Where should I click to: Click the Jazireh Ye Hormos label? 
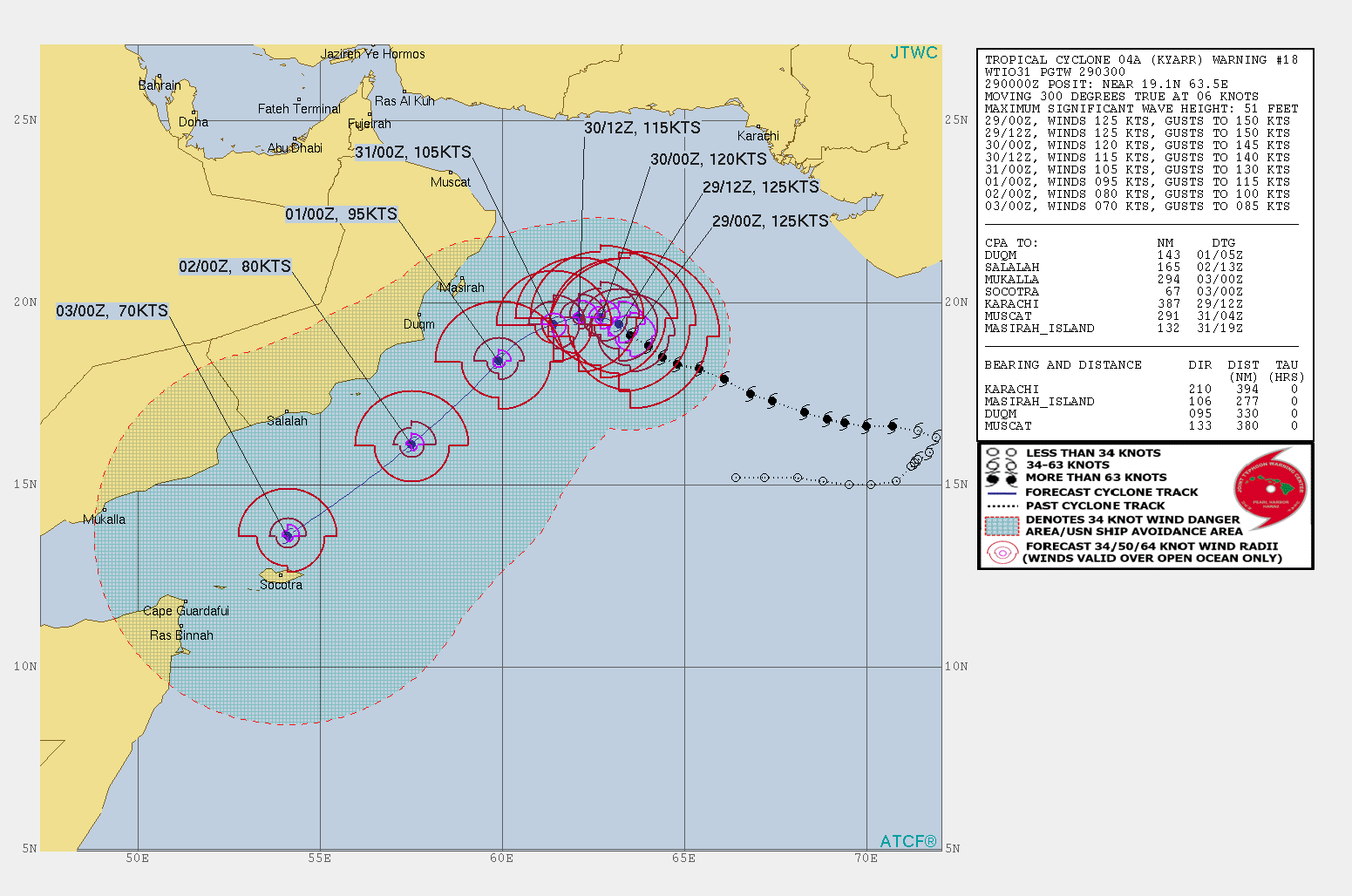click(x=373, y=54)
